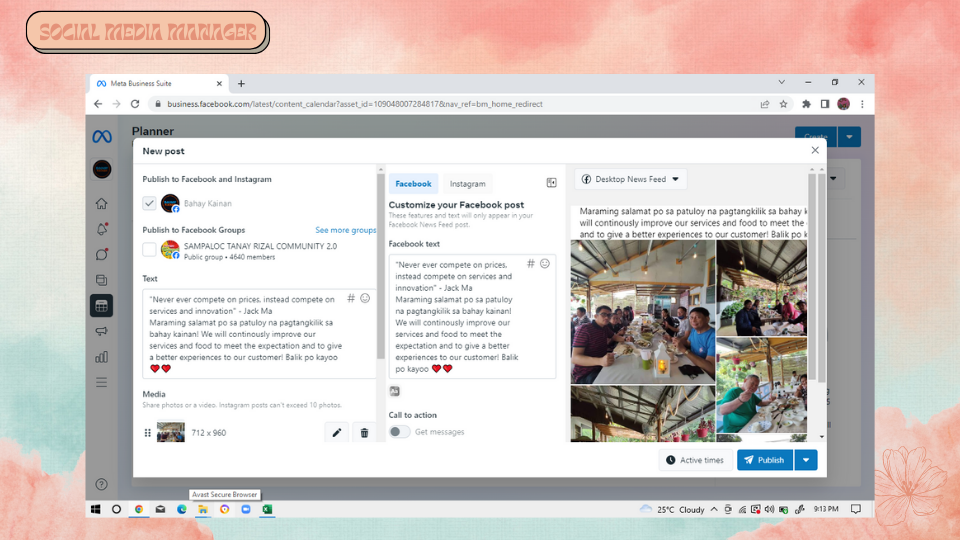Viewport: 960px width, 540px height.
Task: Open the man in green shirt photo
Action: (762, 386)
